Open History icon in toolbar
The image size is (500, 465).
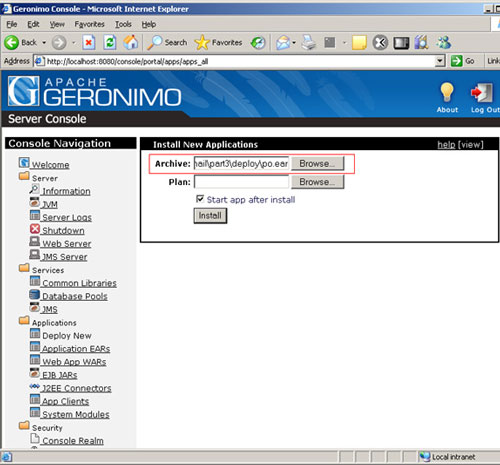[x=258, y=43]
